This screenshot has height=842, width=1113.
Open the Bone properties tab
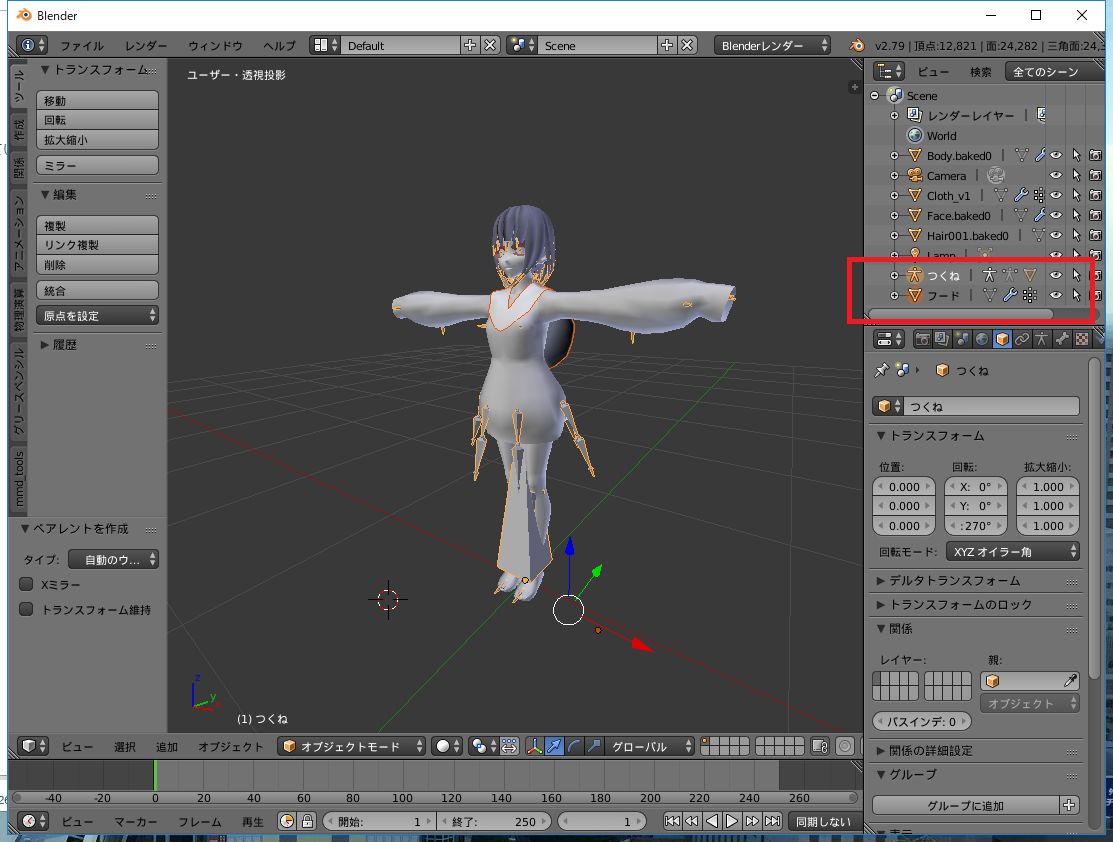(x=1061, y=339)
